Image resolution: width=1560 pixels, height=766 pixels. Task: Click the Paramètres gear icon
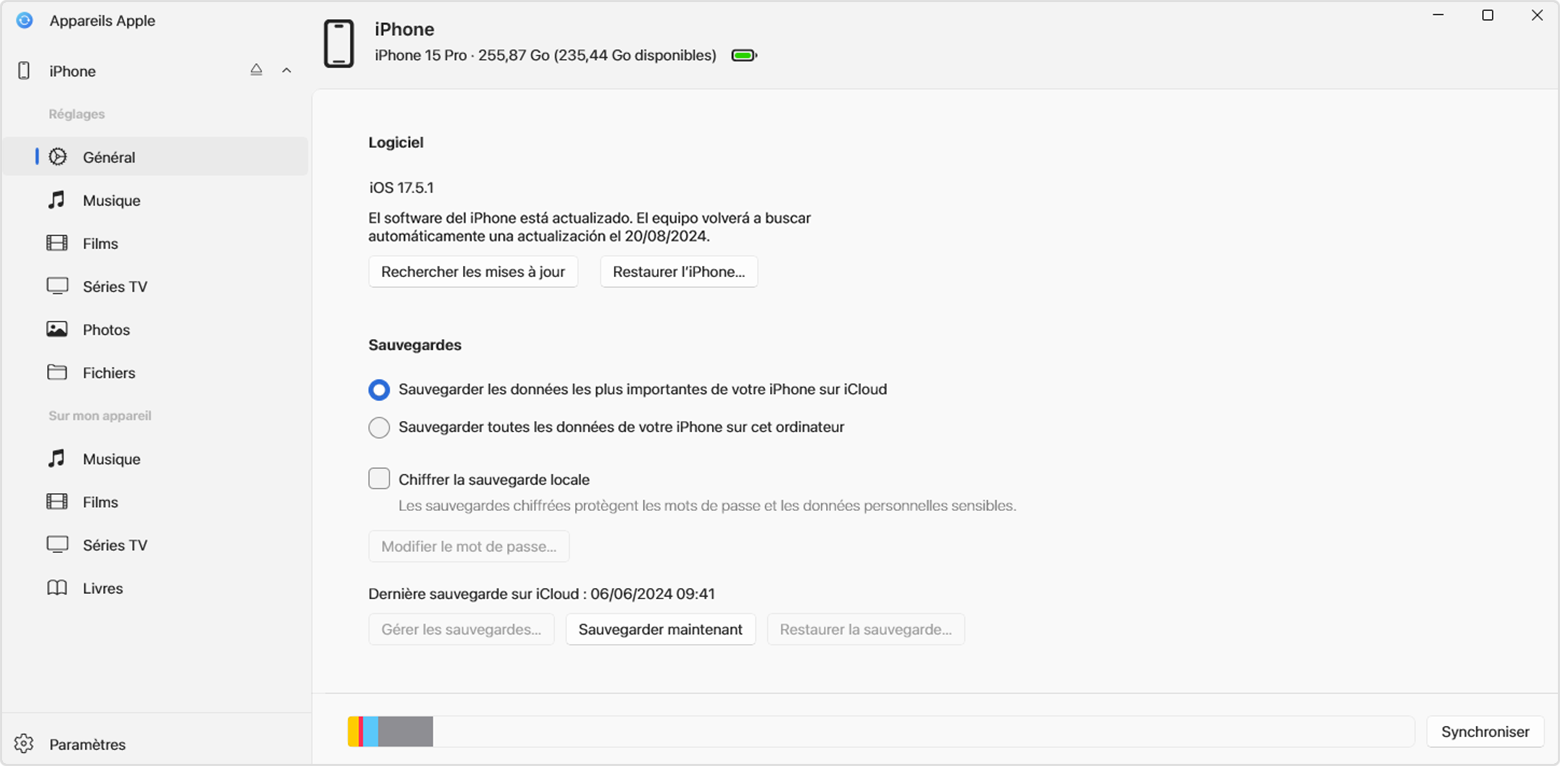24,744
